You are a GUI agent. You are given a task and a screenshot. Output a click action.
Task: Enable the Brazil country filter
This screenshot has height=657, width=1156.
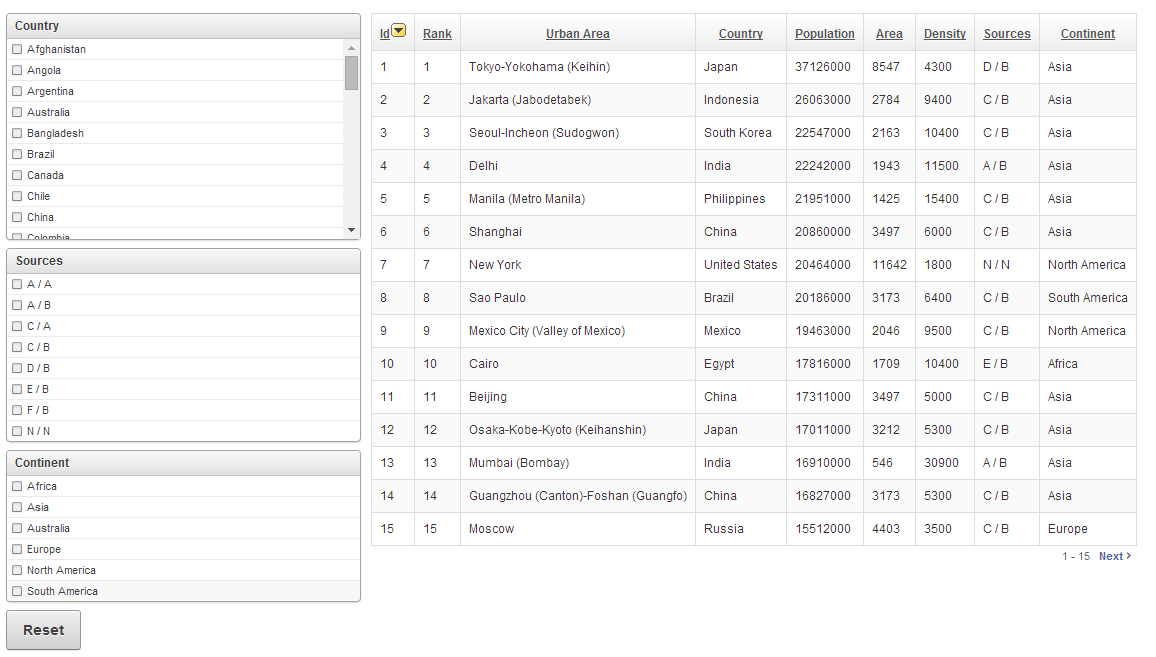(x=17, y=154)
